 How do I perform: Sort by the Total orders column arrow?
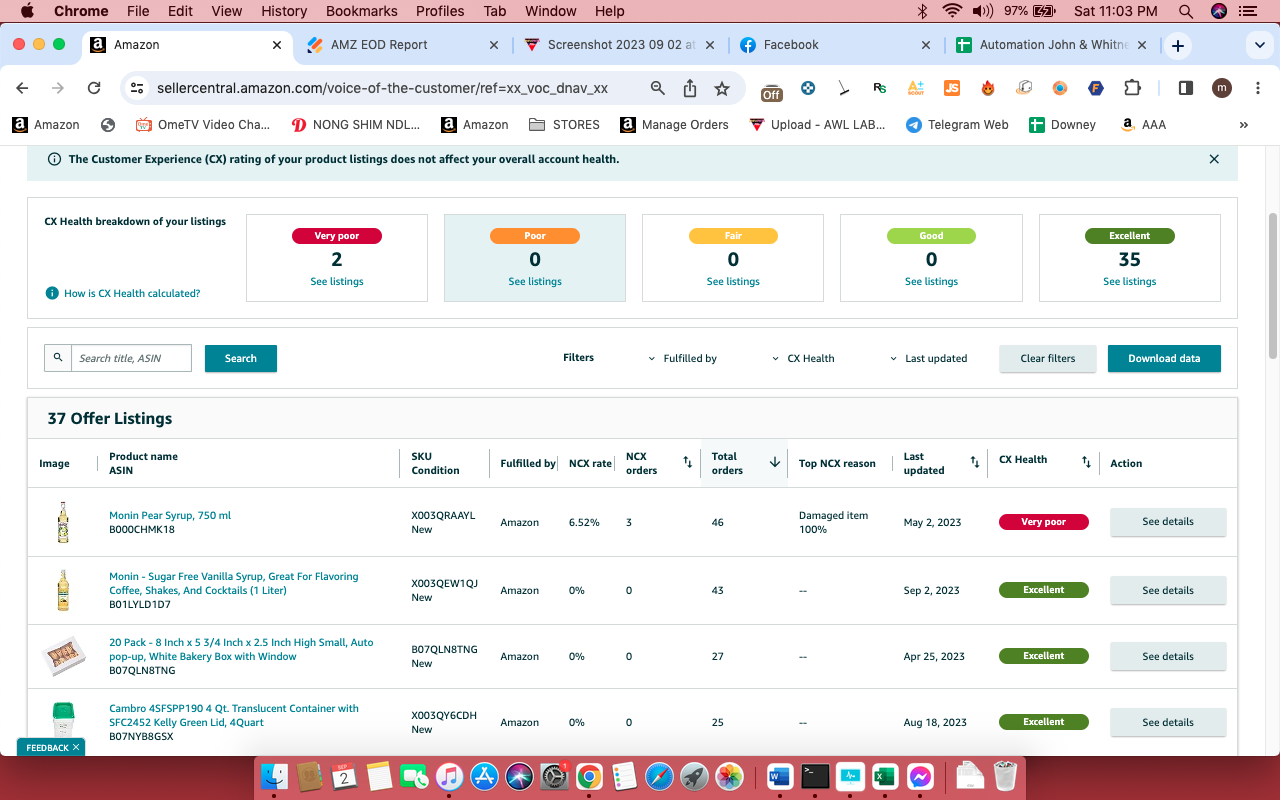coord(774,462)
